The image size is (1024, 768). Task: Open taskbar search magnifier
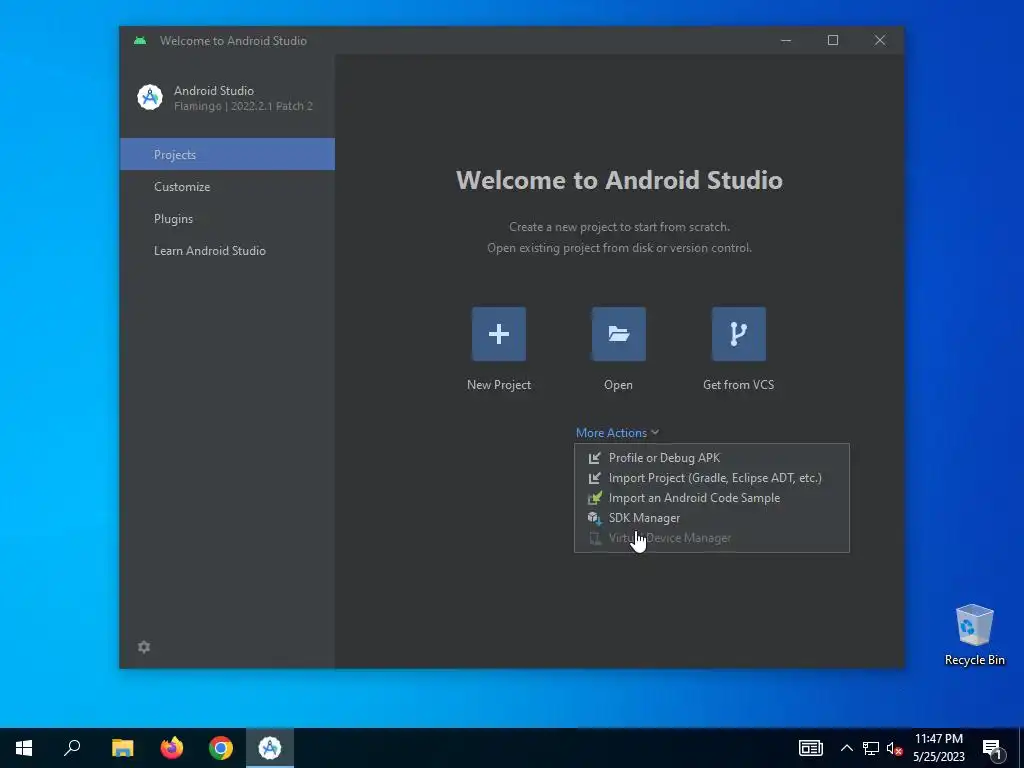click(x=72, y=748)
